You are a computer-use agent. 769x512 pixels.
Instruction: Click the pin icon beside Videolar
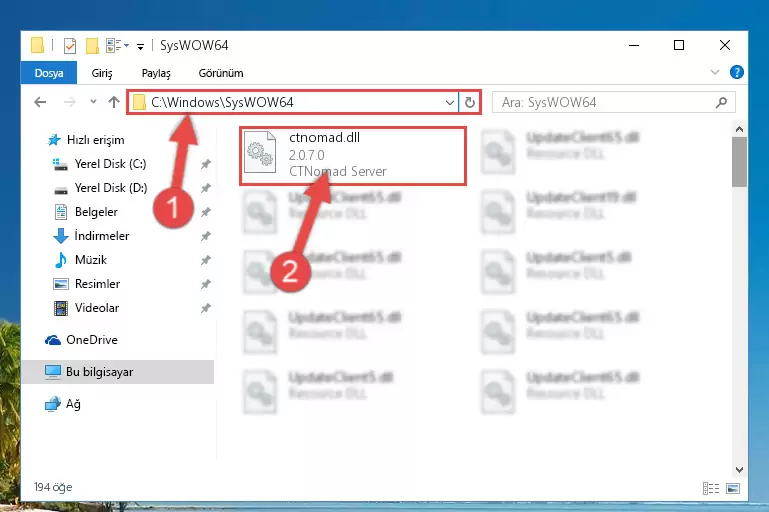205,308
